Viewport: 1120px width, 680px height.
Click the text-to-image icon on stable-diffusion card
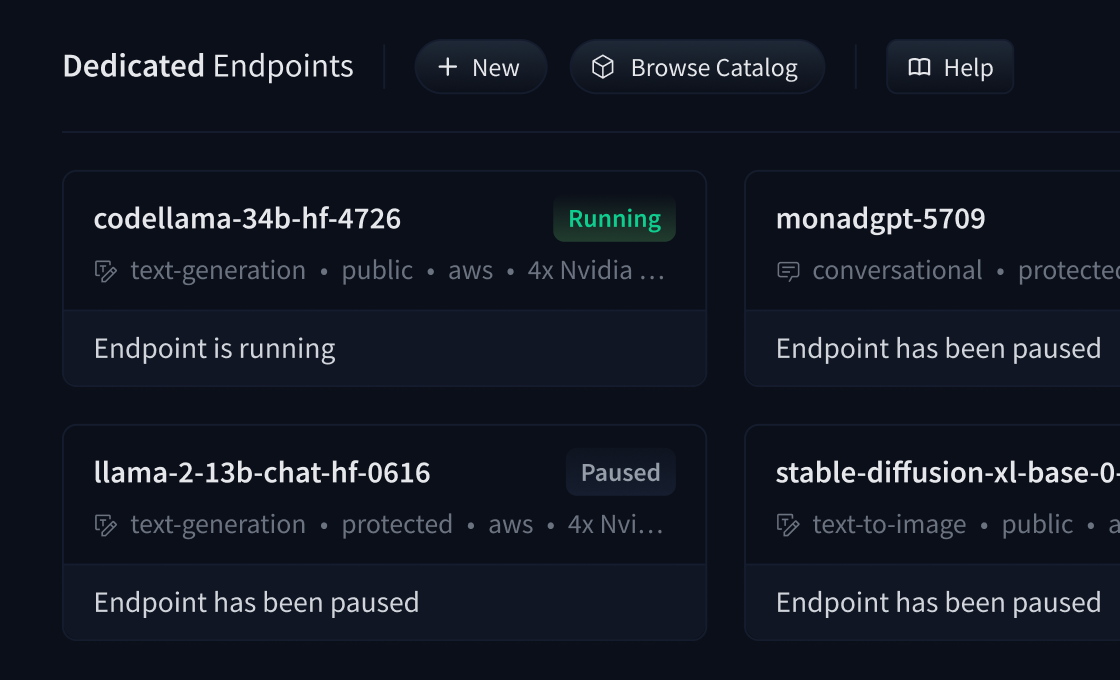click(787, 524)
